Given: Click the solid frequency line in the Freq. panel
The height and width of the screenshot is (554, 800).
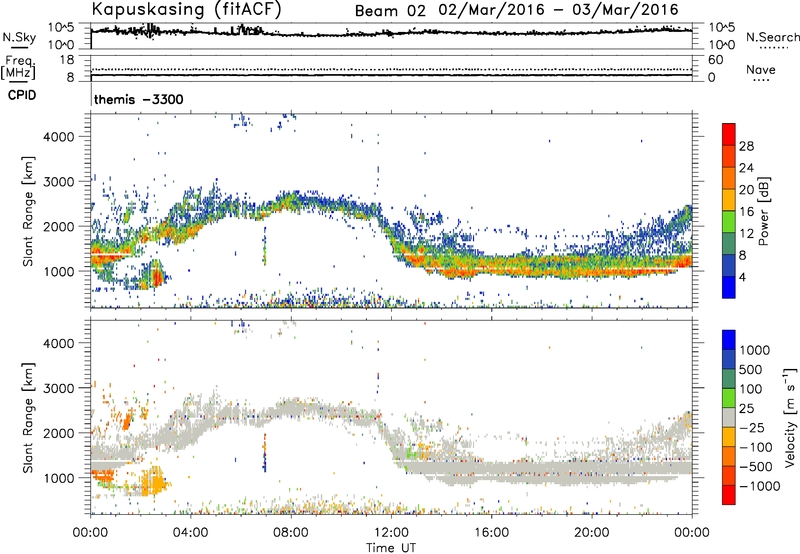Looking at the screenshot, I should pos(391,75).
